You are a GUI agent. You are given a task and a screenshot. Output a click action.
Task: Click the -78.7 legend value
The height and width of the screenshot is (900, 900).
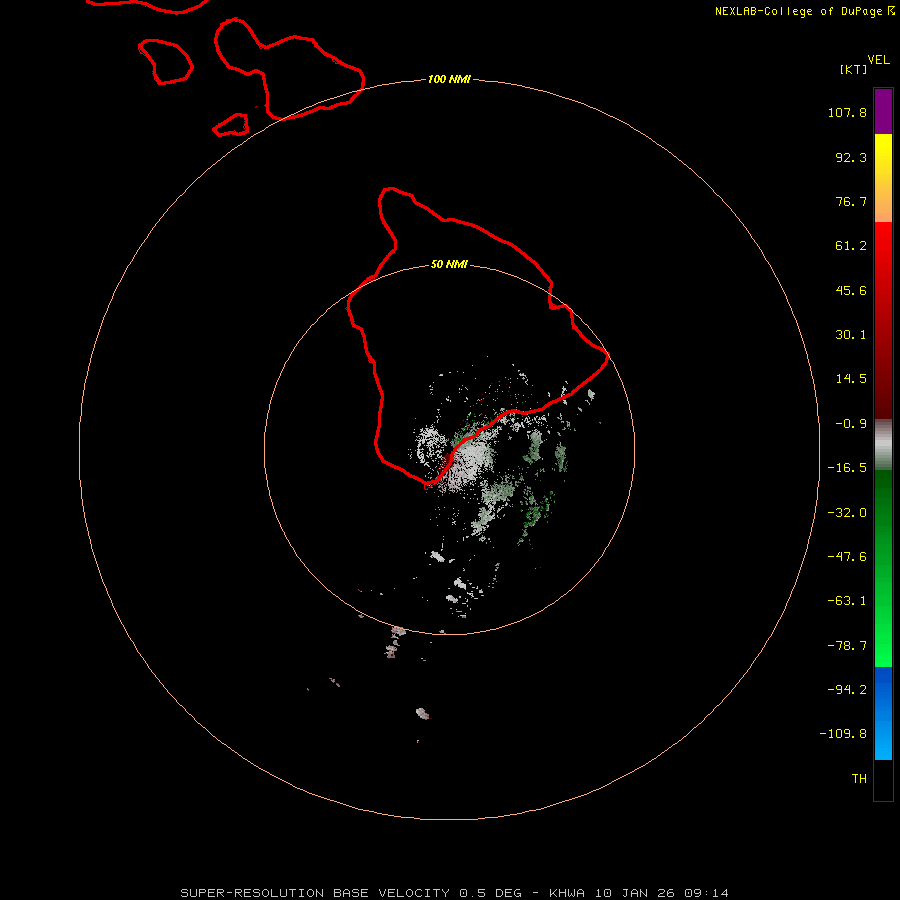pyautogui.click(x=847, y=646)
